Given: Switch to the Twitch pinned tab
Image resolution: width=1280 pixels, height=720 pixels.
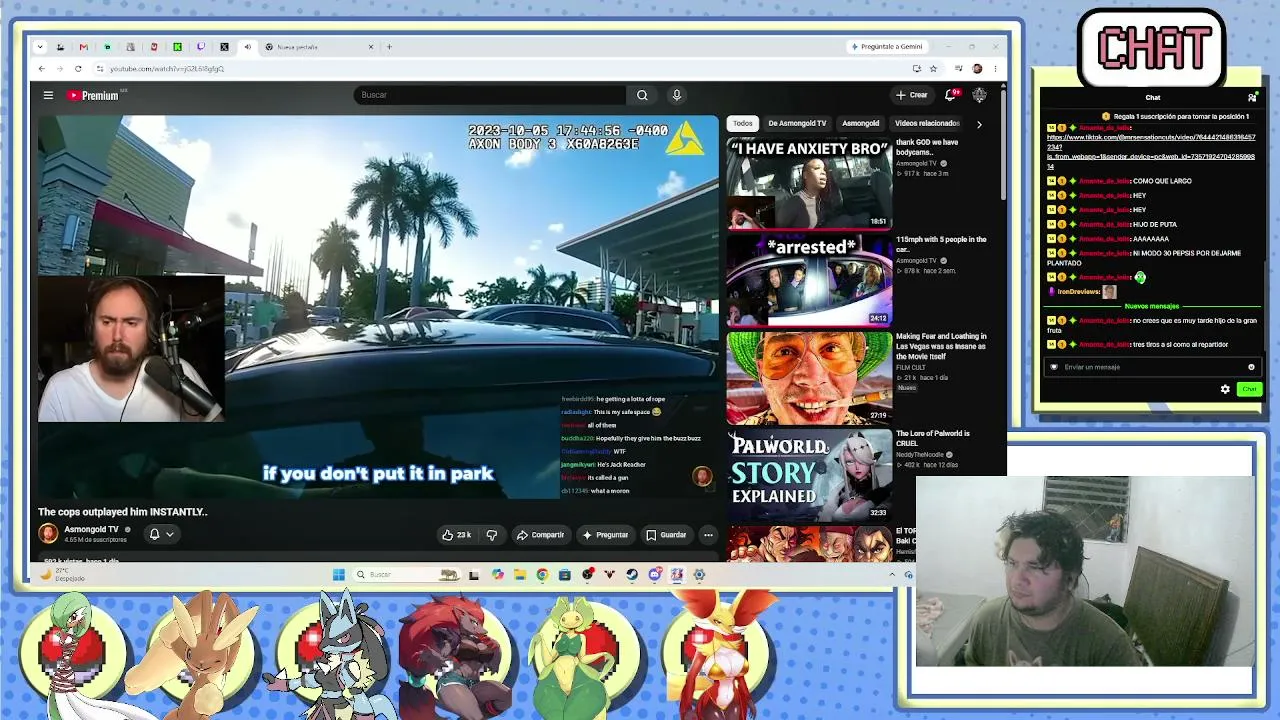Looking at the screenshot, I should (200, 47).
